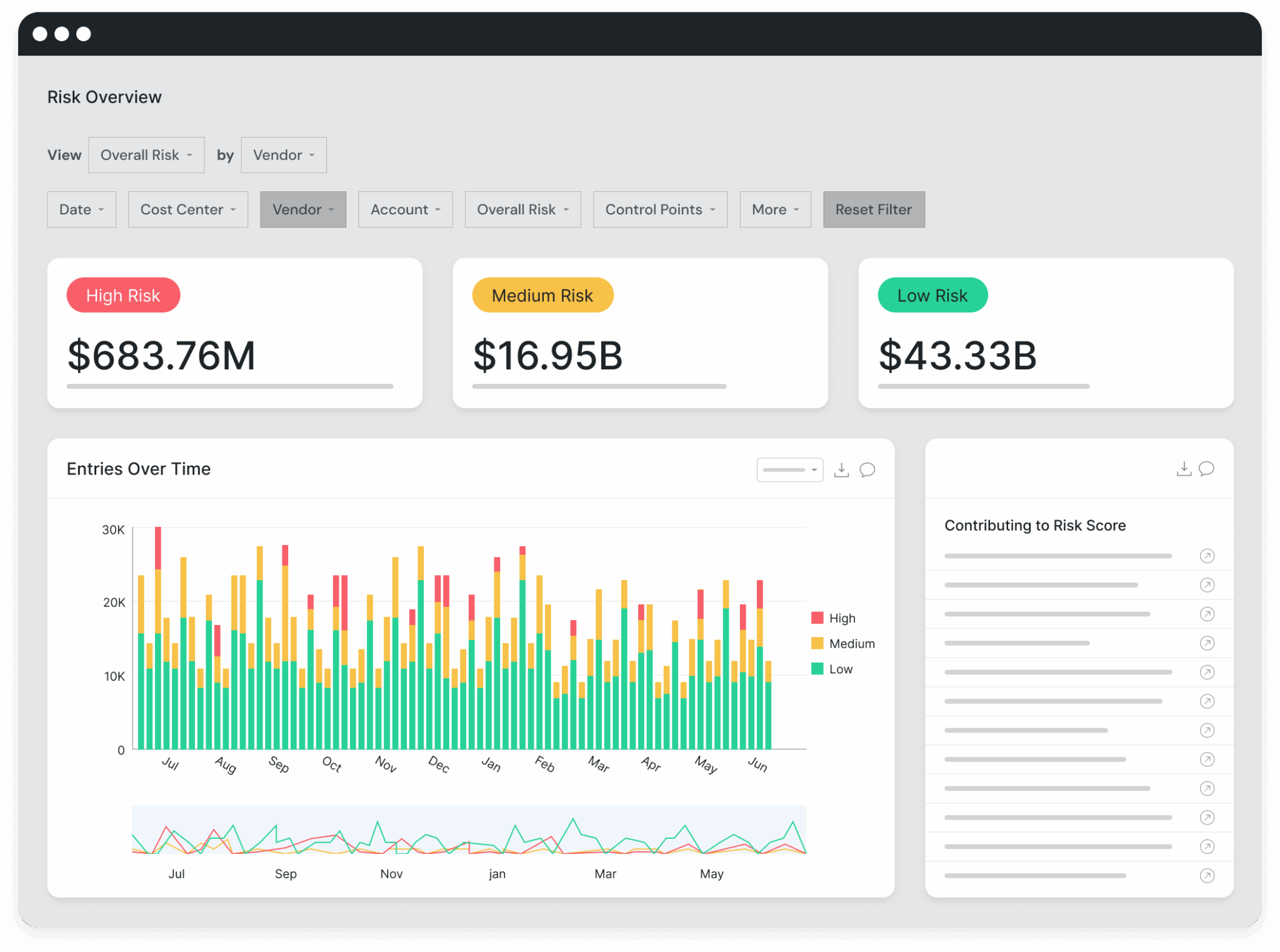
Task: Add a comment on Contributing to Risk Score panel
Action: 1206,468
